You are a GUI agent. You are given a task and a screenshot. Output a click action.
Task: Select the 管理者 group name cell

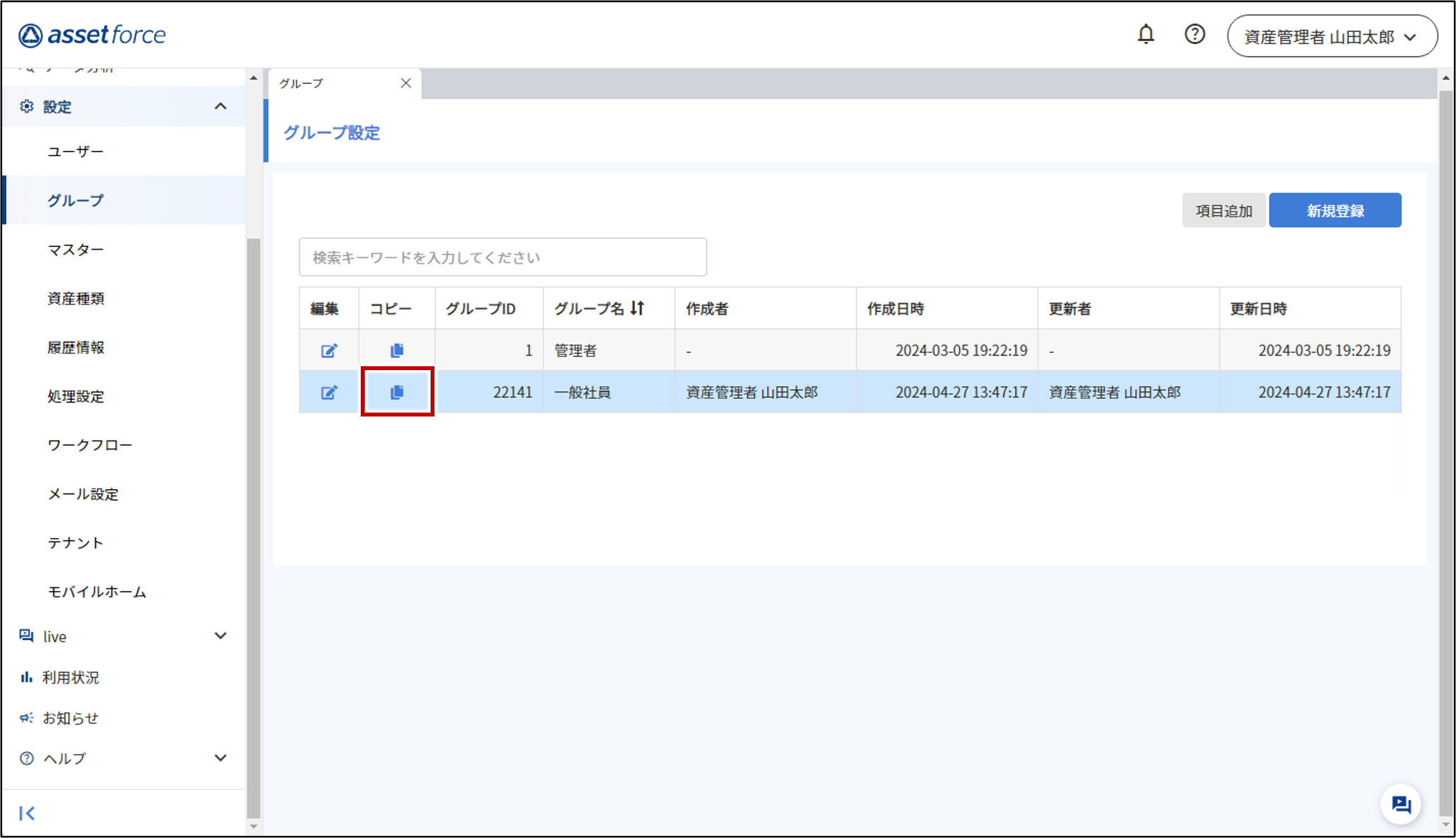click(x=609, y=351)
